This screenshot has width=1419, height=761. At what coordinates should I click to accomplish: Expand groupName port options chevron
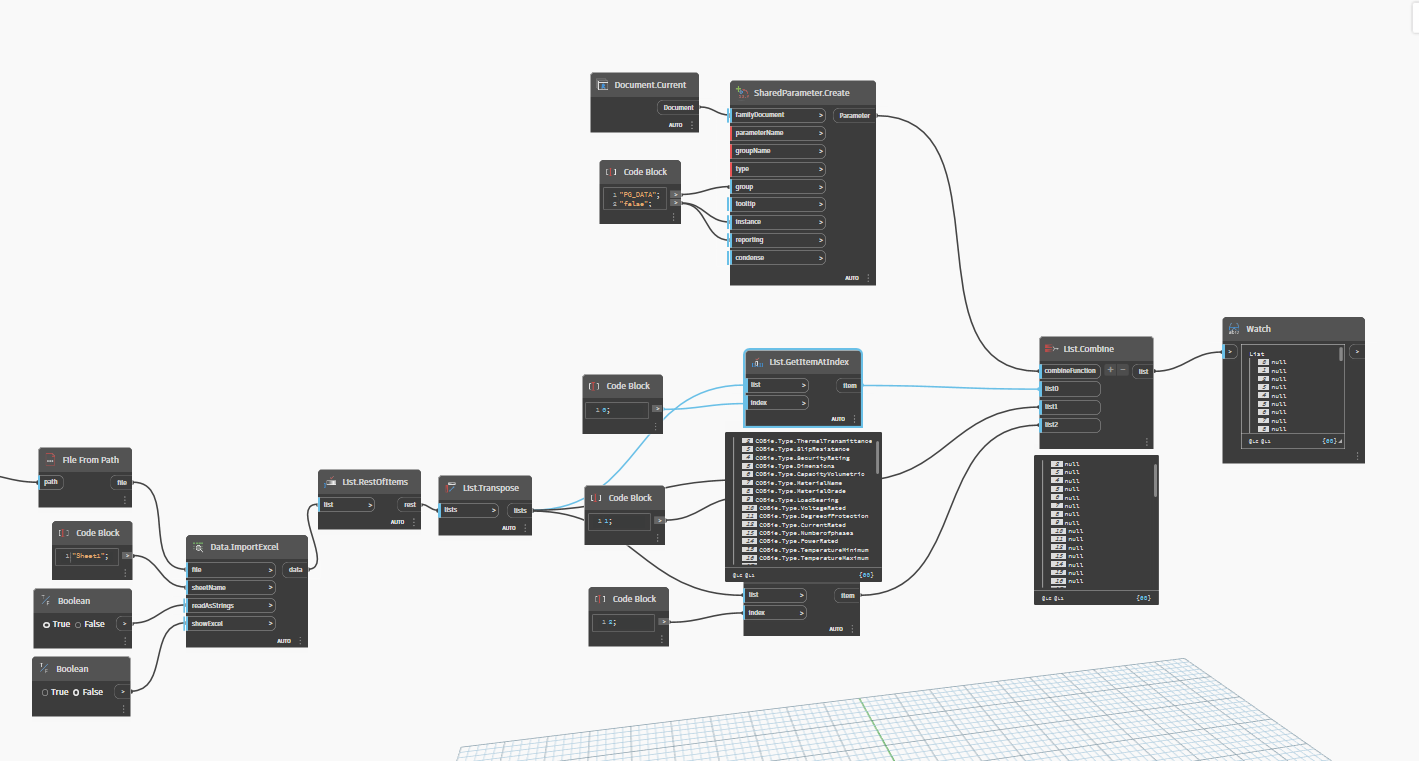pyautogui.click(x=820, y=151)
